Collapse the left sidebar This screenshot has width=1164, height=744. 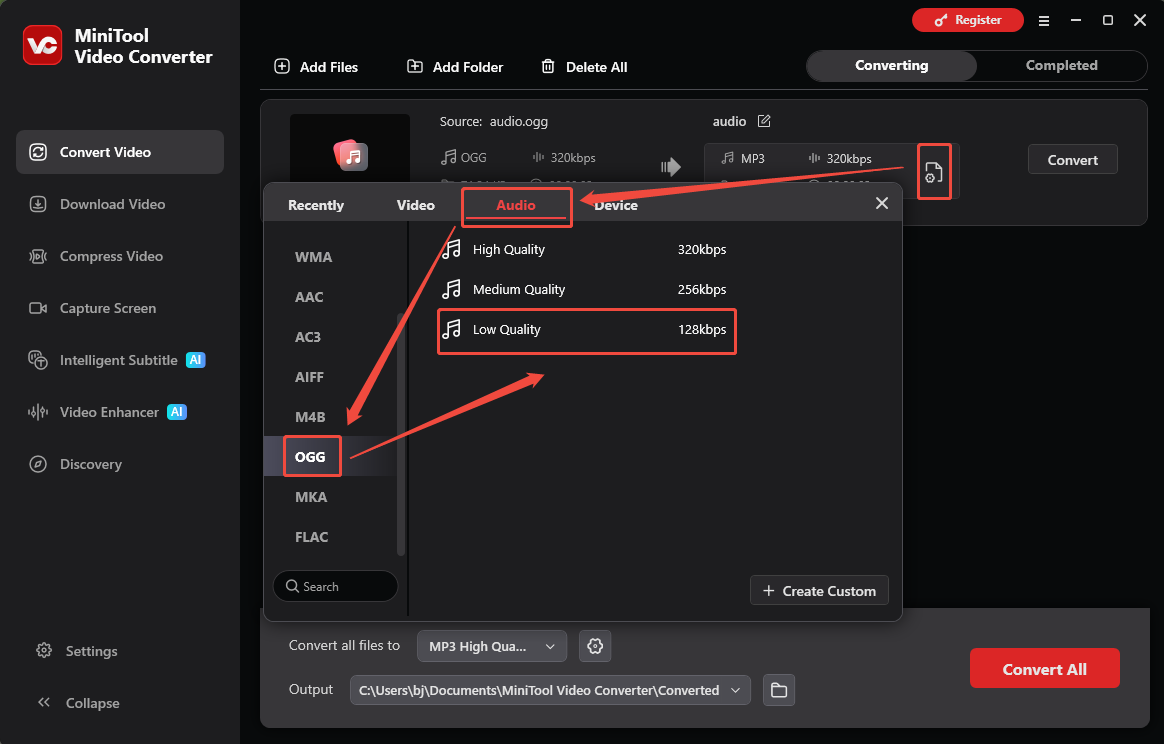[x=78, y=703]
